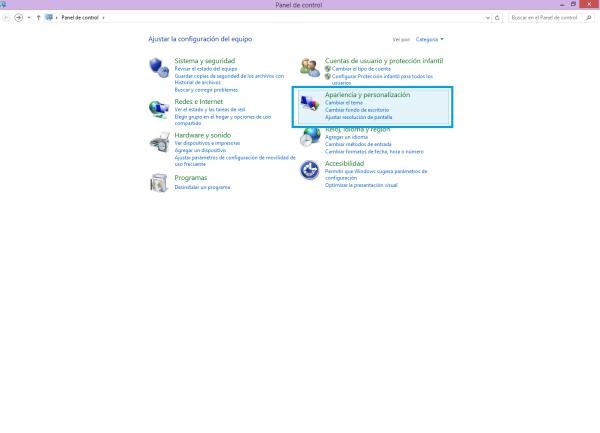Click the Cuentas de usuario people icon
Image resolution: width=600 pixels, height=433 pixels.
[310, 68]
